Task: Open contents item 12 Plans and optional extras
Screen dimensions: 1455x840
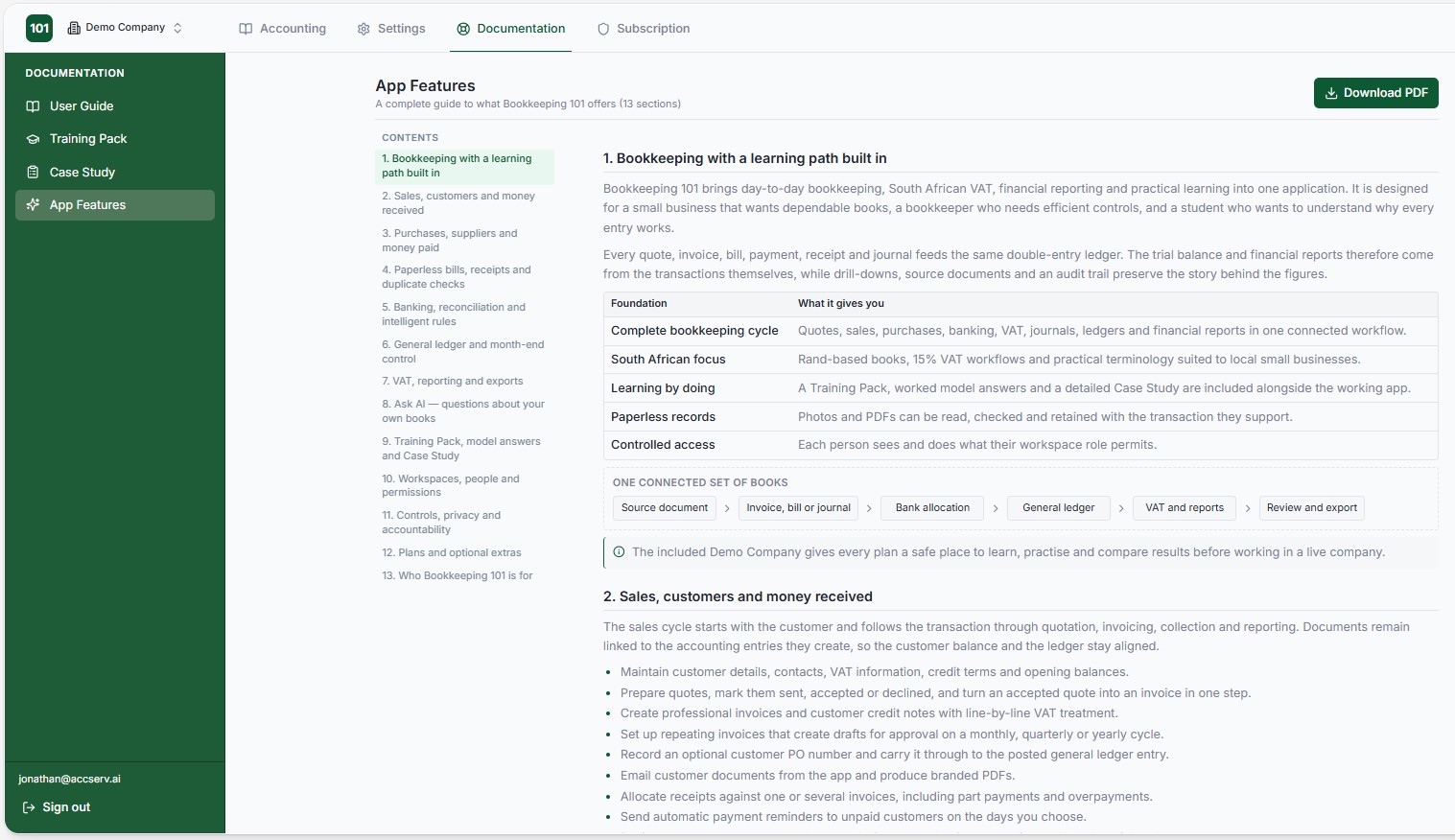Action: 464,552
